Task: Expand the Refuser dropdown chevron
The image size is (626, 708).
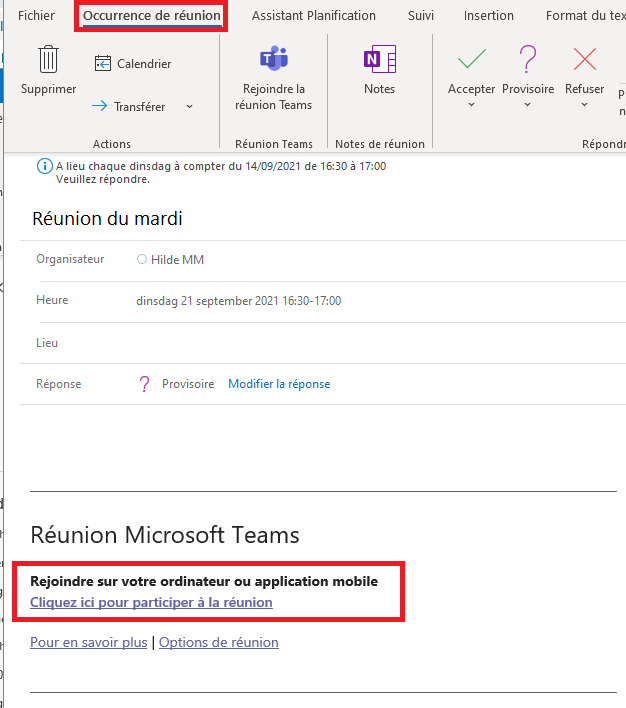Action: pyautogui.click(x=584, y=105)
